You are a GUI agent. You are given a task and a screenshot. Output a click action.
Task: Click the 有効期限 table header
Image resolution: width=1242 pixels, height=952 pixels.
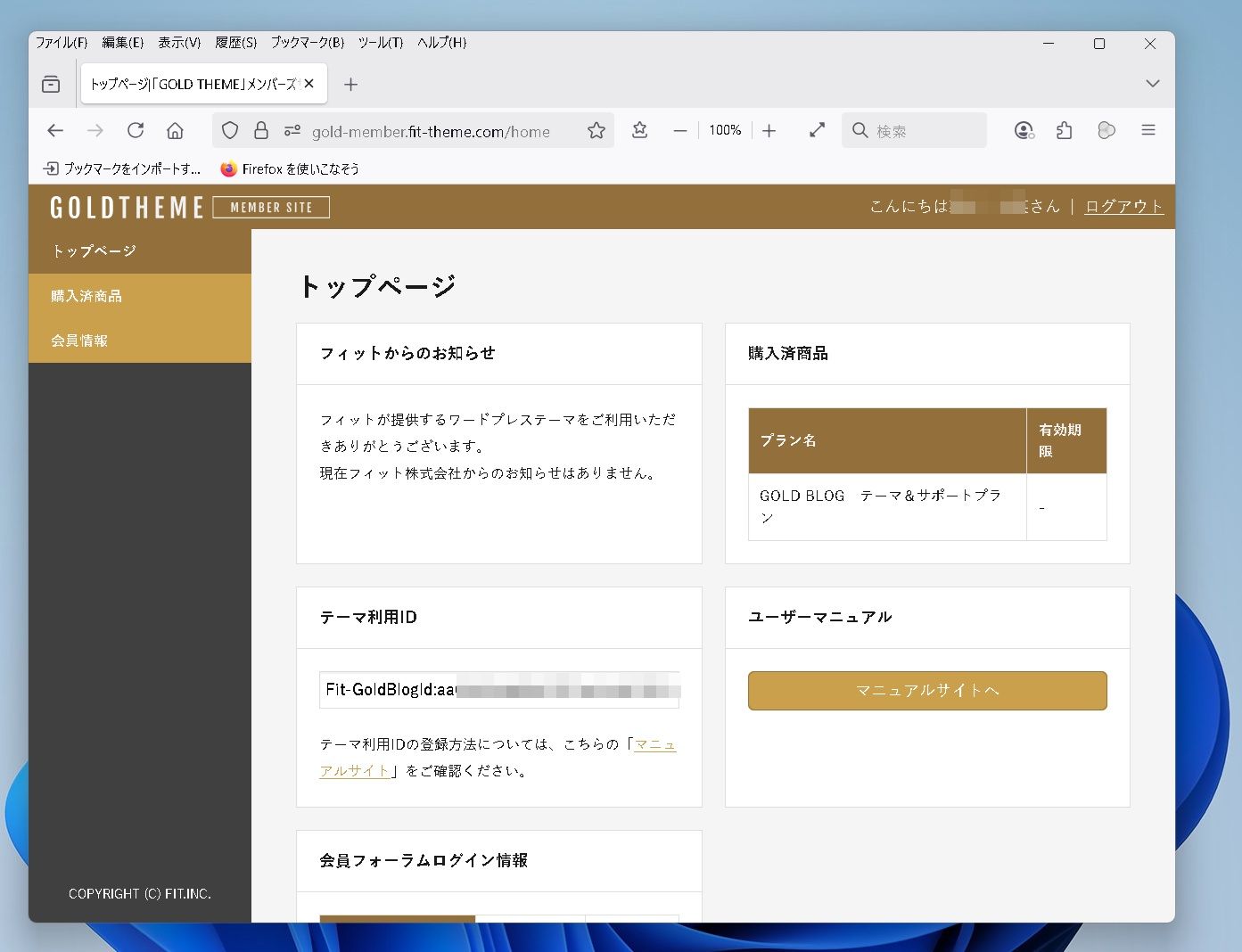click(1066, 440)
